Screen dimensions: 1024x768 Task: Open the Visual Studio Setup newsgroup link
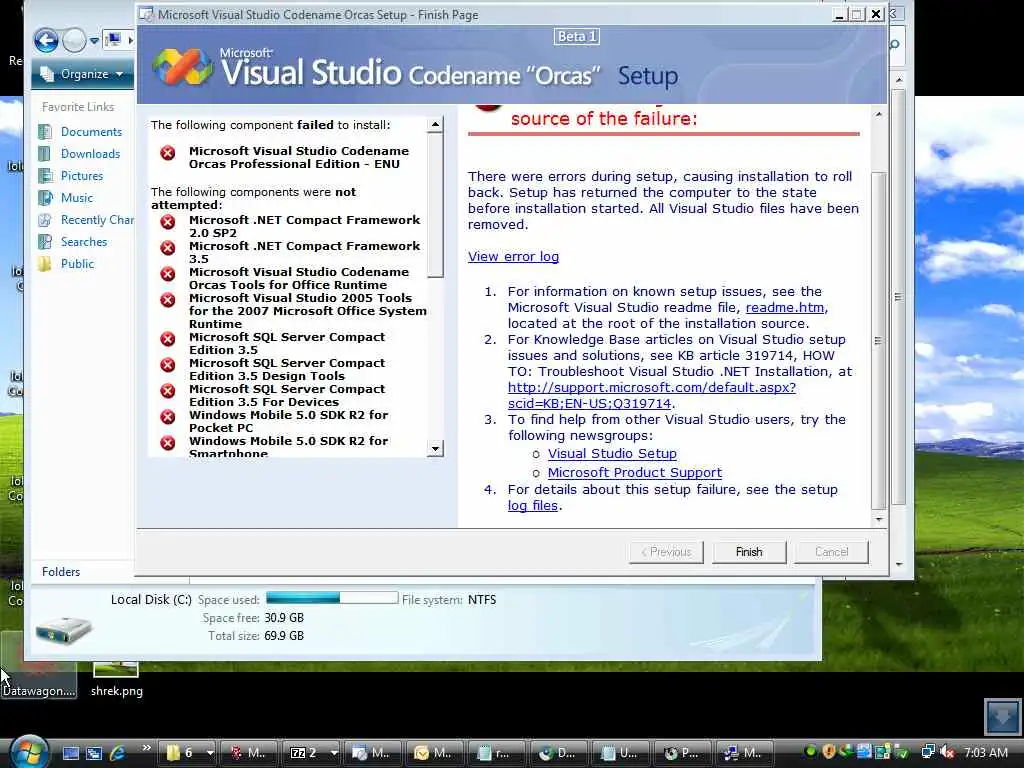pos(612,453)
